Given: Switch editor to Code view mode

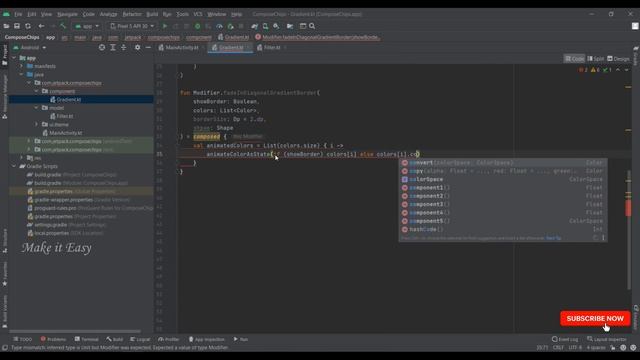Looking at the screenshot, I should click(x=574, y=59).
